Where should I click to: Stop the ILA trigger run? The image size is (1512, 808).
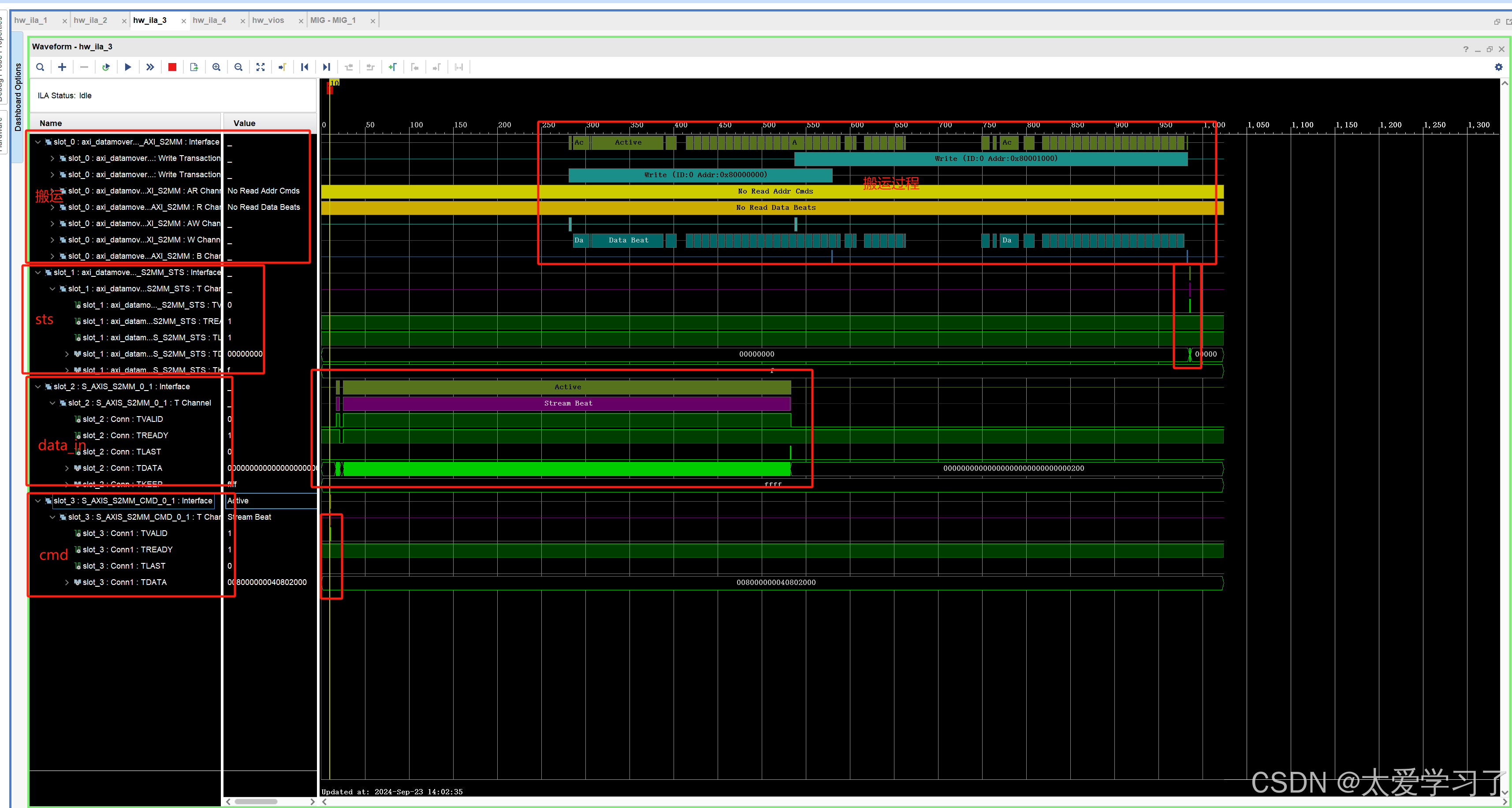(172, 67)
